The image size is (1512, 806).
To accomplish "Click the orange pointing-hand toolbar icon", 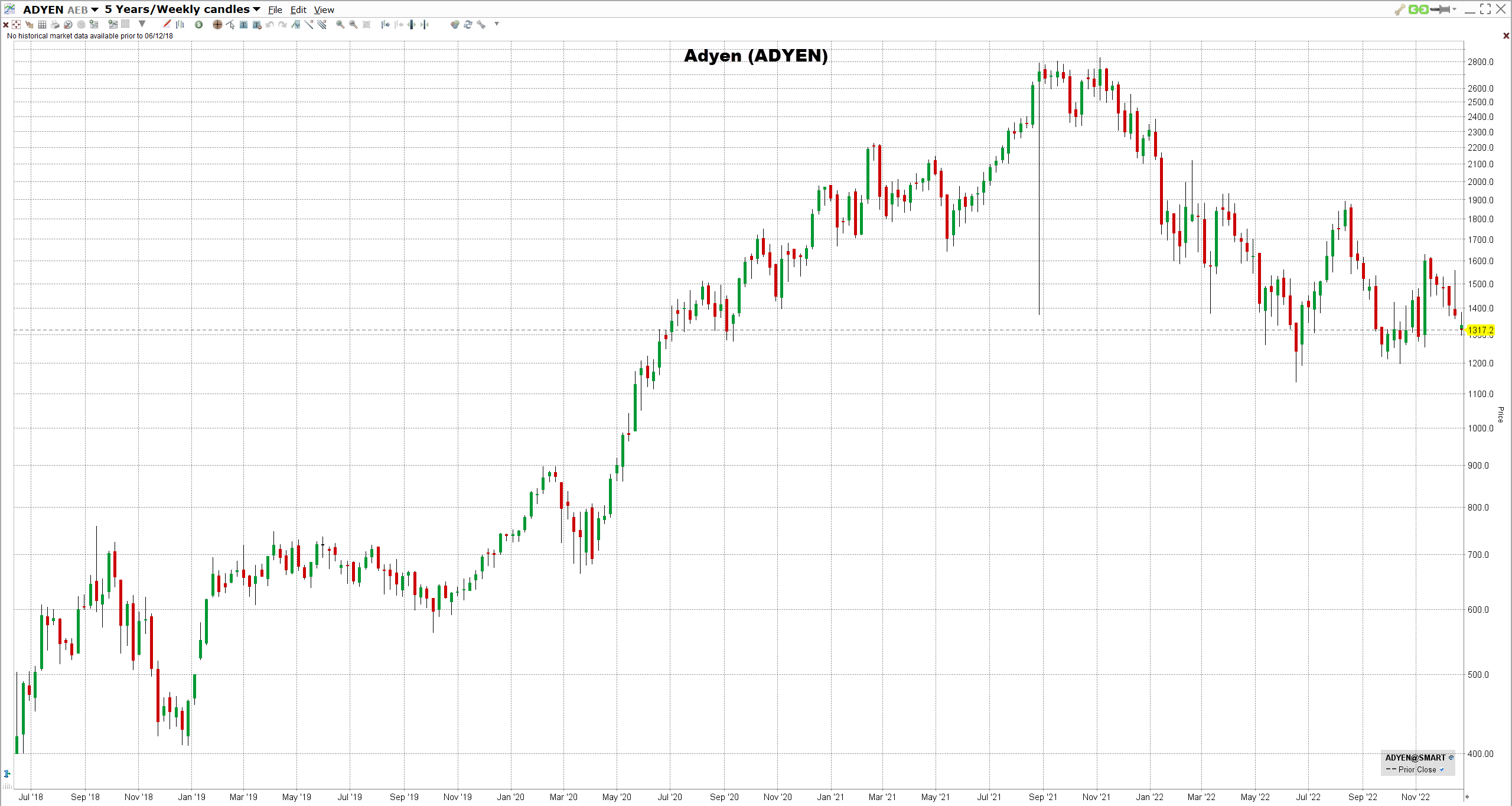I will coord(30,24).
